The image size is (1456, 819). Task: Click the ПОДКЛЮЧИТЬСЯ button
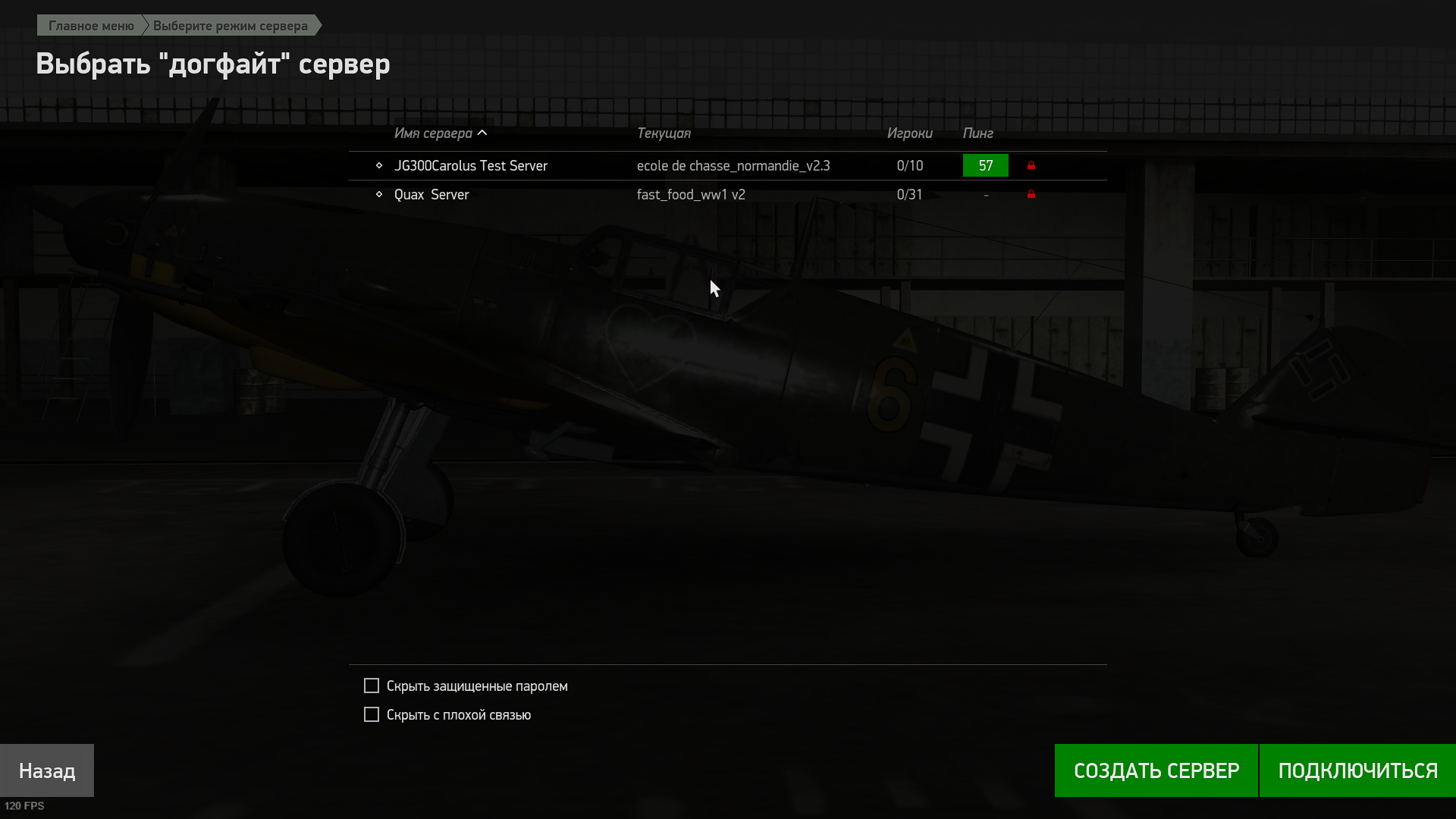(1357, 770)
